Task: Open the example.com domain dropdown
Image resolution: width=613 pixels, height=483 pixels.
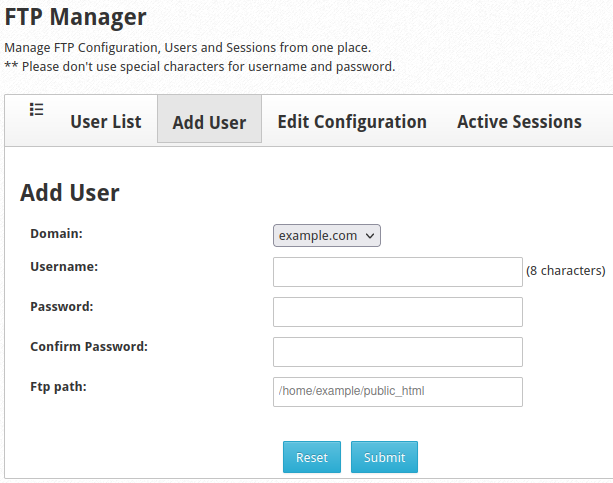Action: [326, 236]
